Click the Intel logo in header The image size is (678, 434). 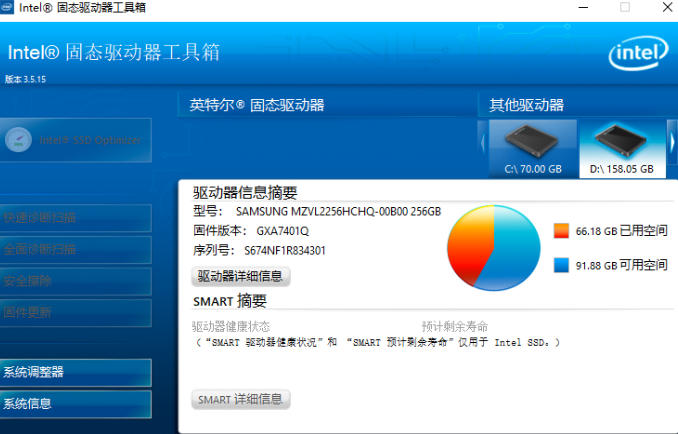639,53
